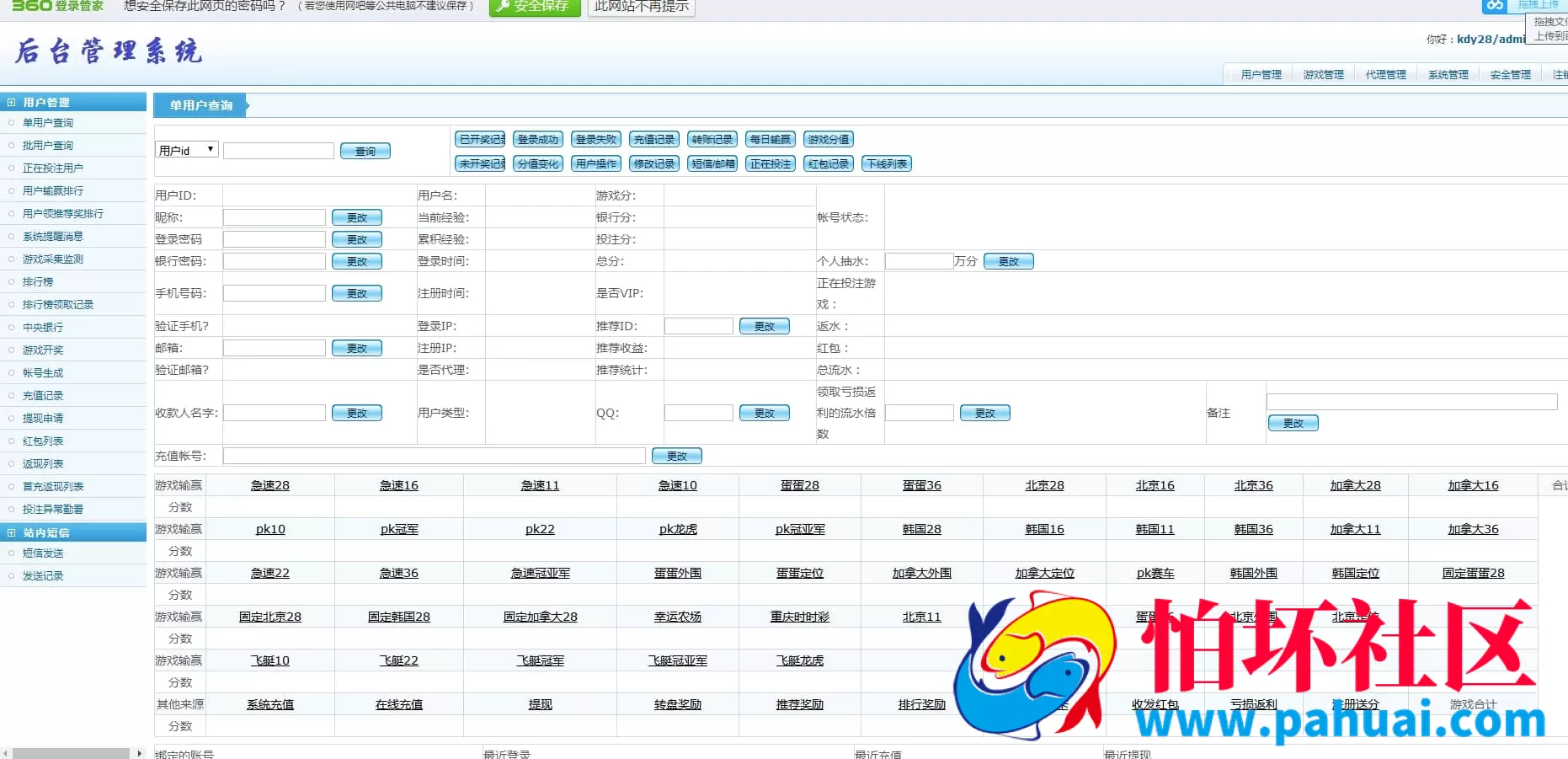The height and width of the screenshot is (759, 1568).
Task: Open 游戏管理 in the top navigation
Action: [1323, 75]
